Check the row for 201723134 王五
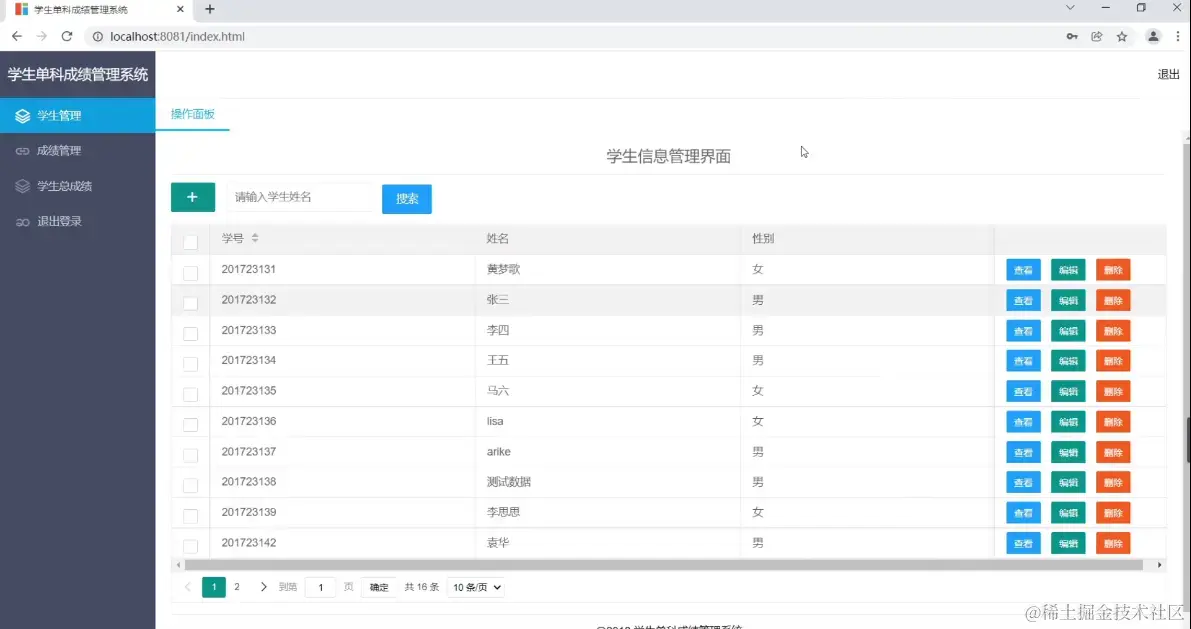 point(191,364)
